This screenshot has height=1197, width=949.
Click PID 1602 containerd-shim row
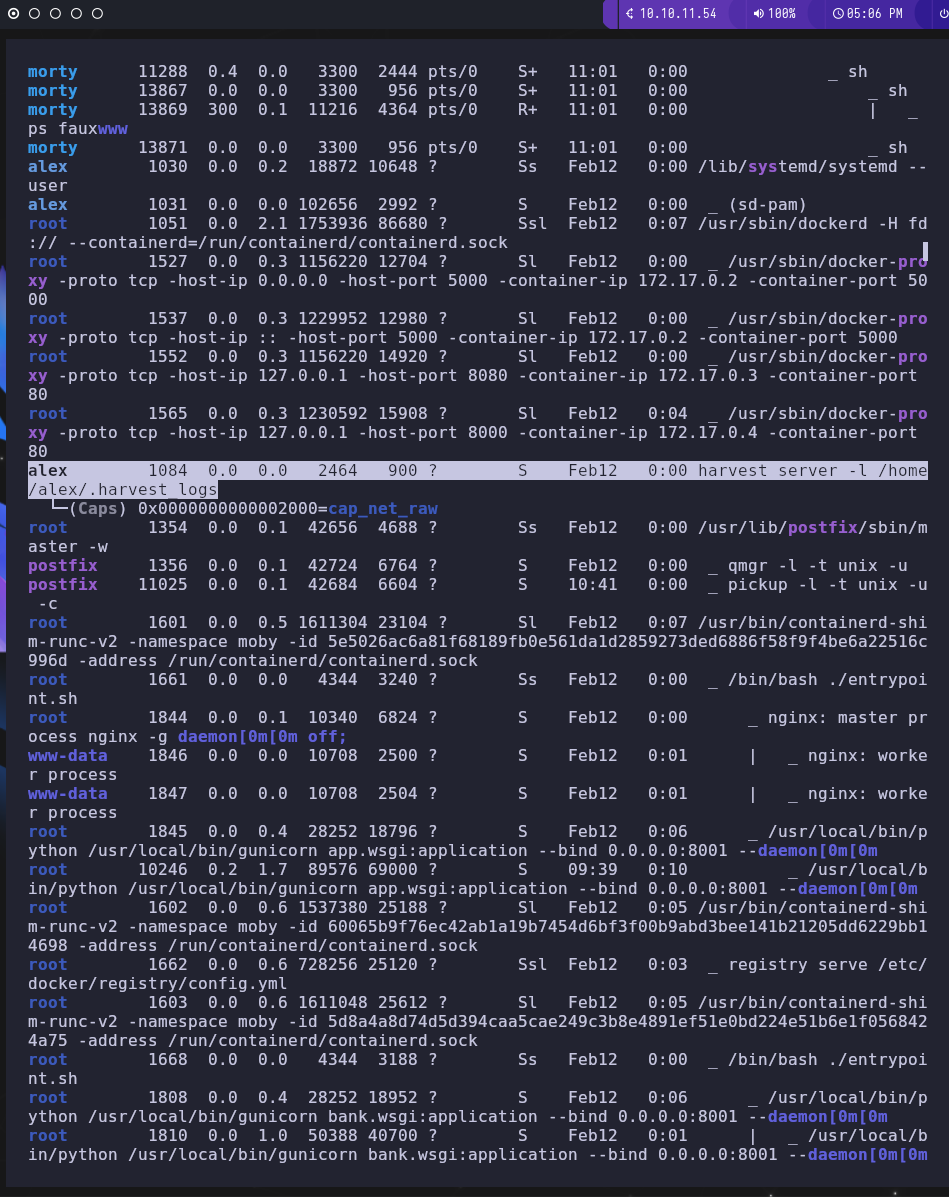(x=168, y=908)
